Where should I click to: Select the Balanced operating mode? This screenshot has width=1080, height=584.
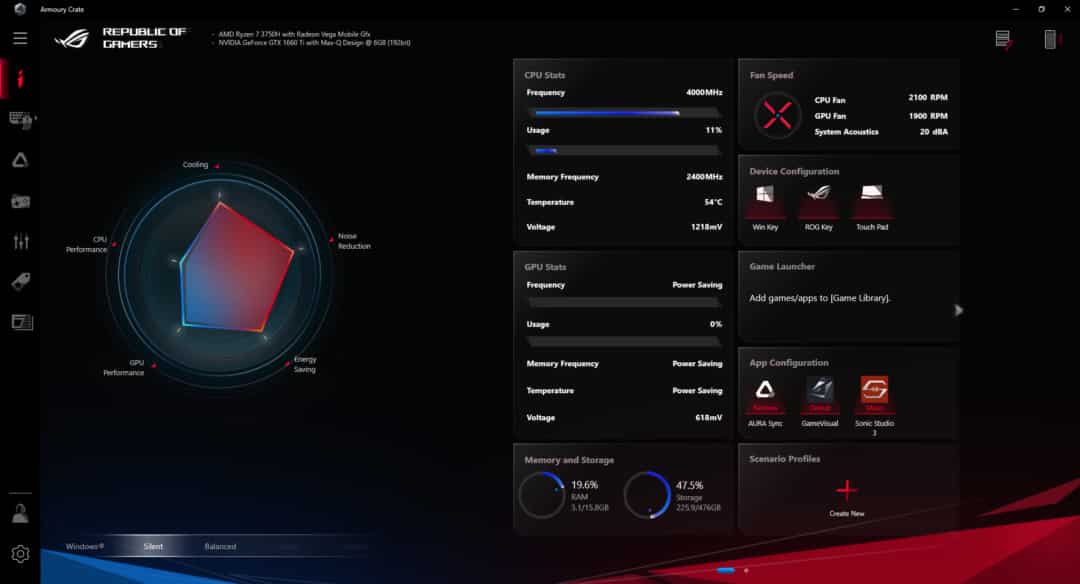pos(220,546)
